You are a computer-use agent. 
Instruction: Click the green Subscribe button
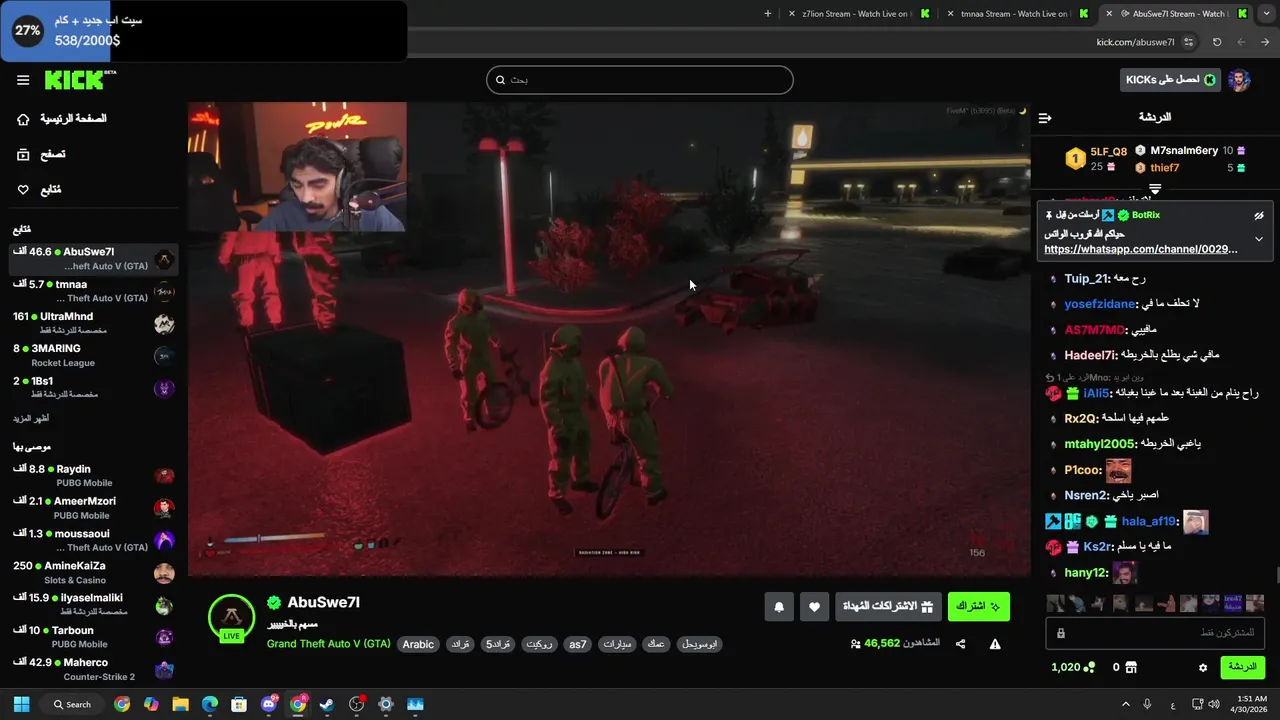pos(978,607)
